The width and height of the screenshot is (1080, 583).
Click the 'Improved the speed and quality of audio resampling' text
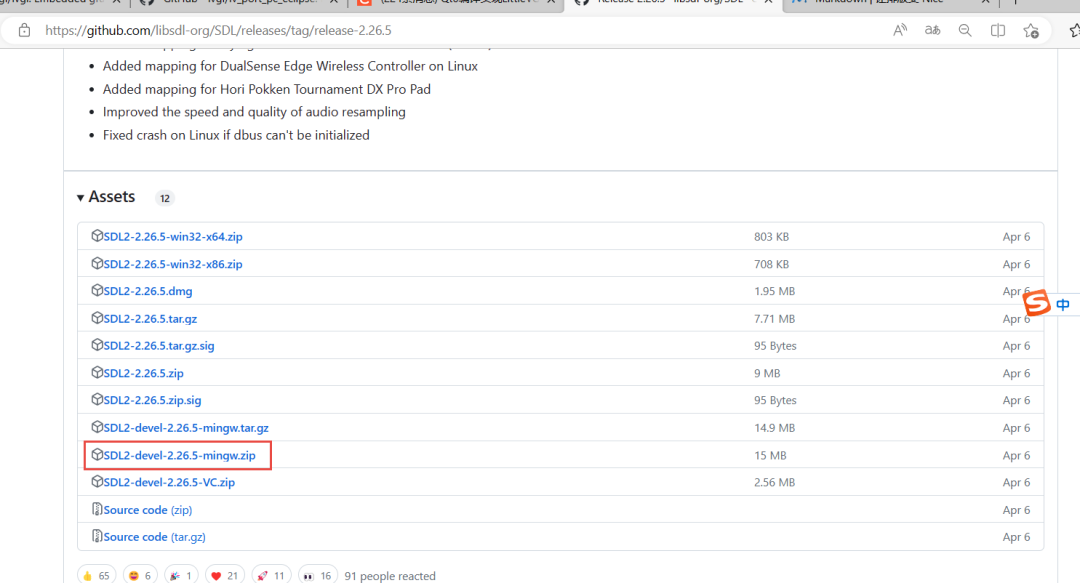tap(254, 112)
